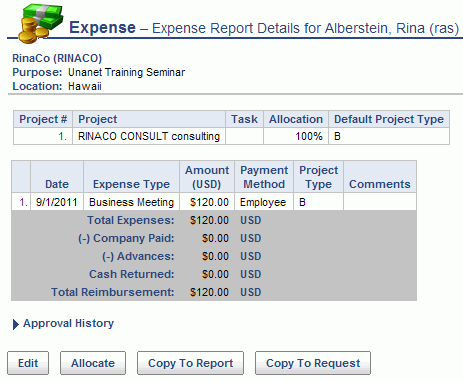Select the Default Project Type header

(x=389, y=119)
